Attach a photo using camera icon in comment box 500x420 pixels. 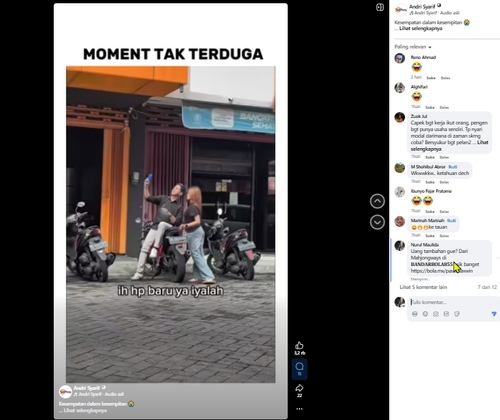point(436,314)
